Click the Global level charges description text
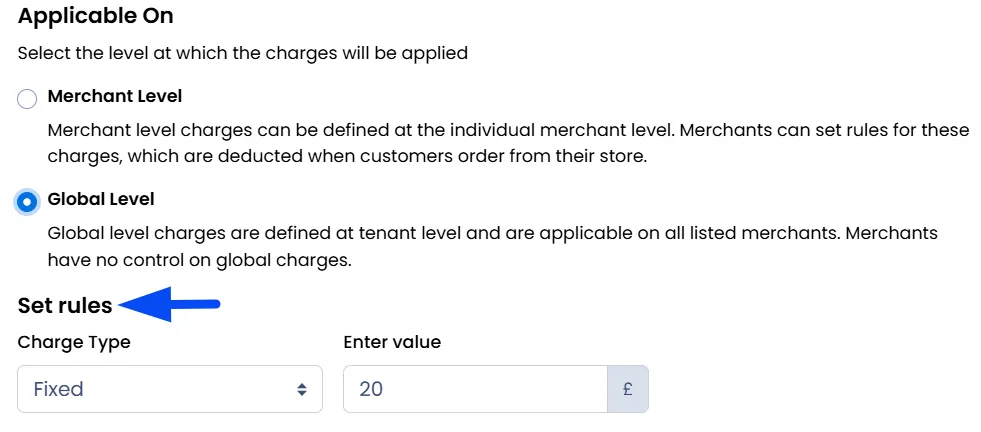981x432 pixels. (492, 247)
